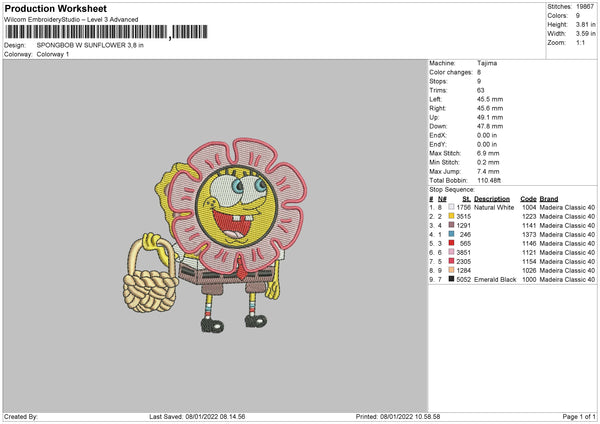Viewport: 600px width, 424px height.
Task: Click the light pink swatch for code 1121
Action: [452, 252]
